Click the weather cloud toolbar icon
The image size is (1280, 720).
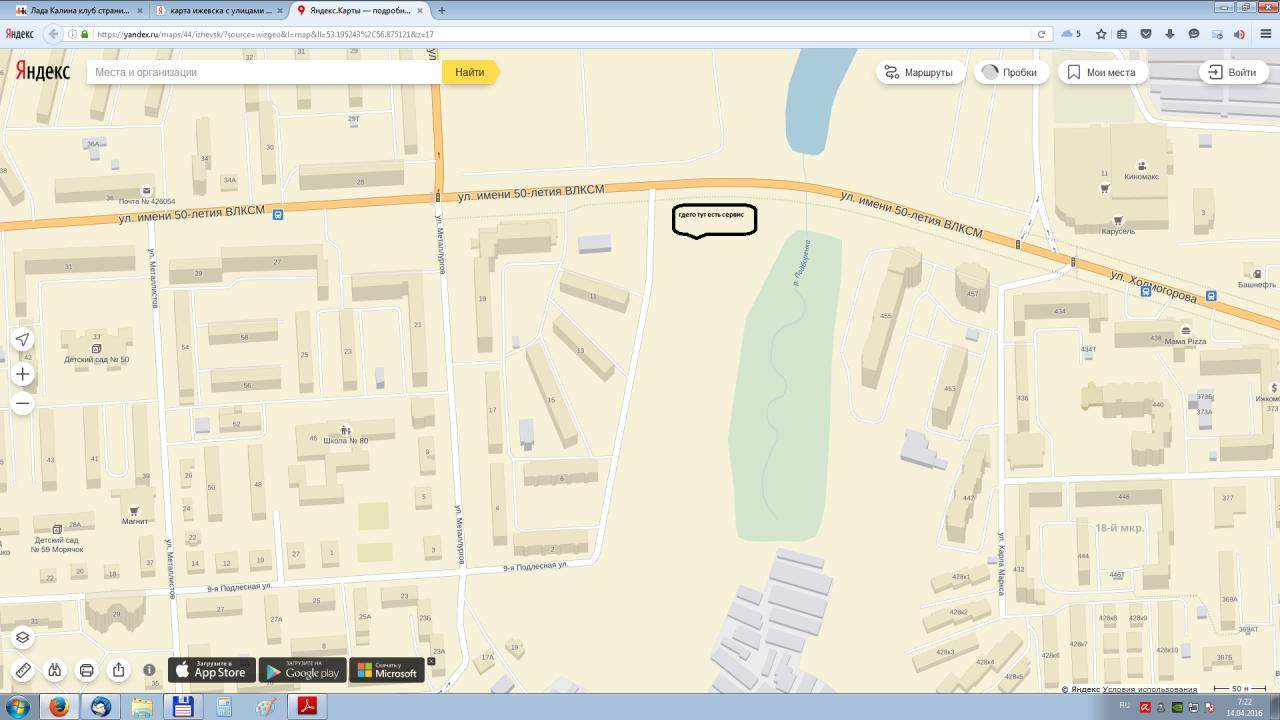click(x=1067, y=34)
